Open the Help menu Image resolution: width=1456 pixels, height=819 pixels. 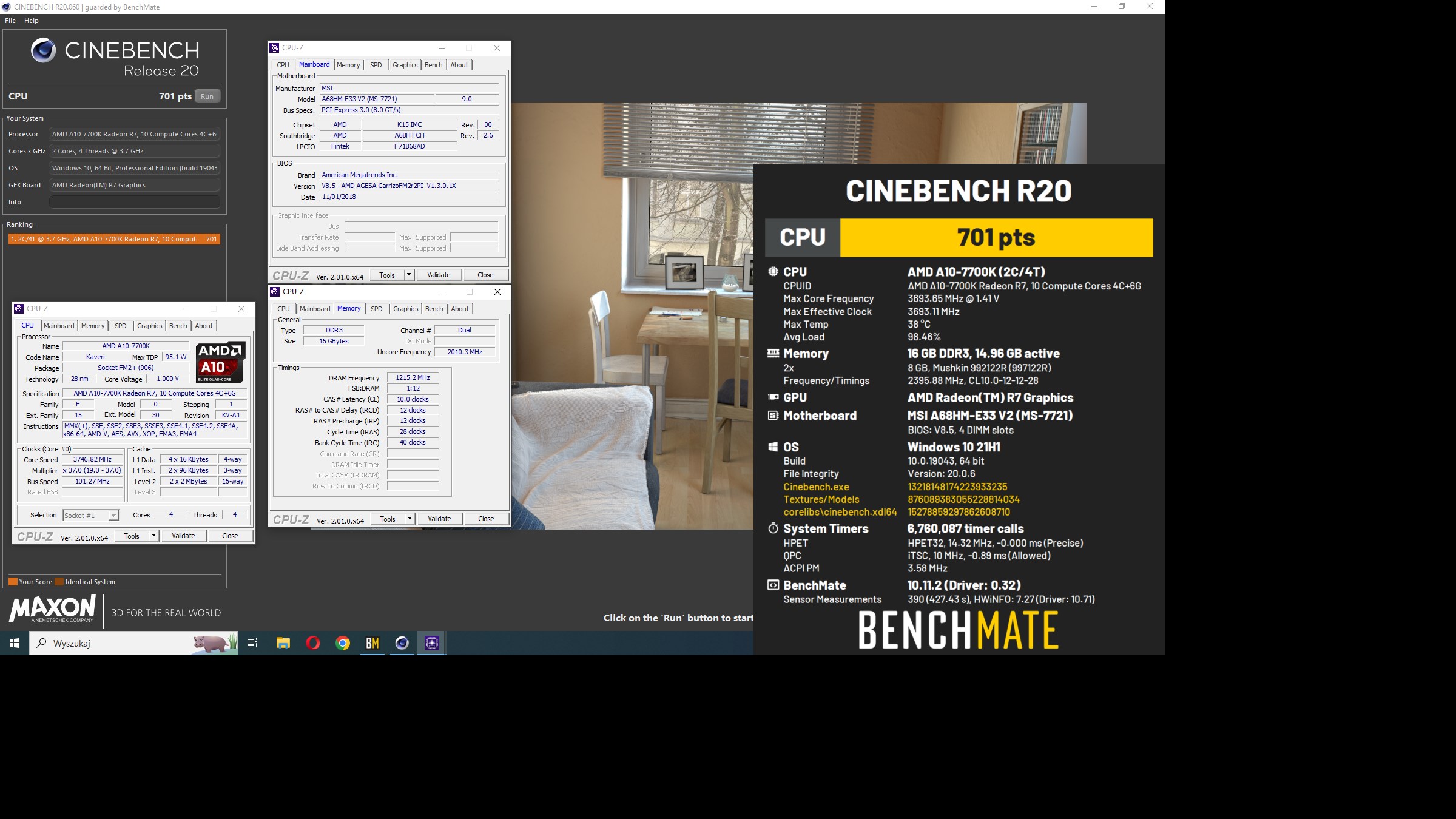[x=32, y=21]
